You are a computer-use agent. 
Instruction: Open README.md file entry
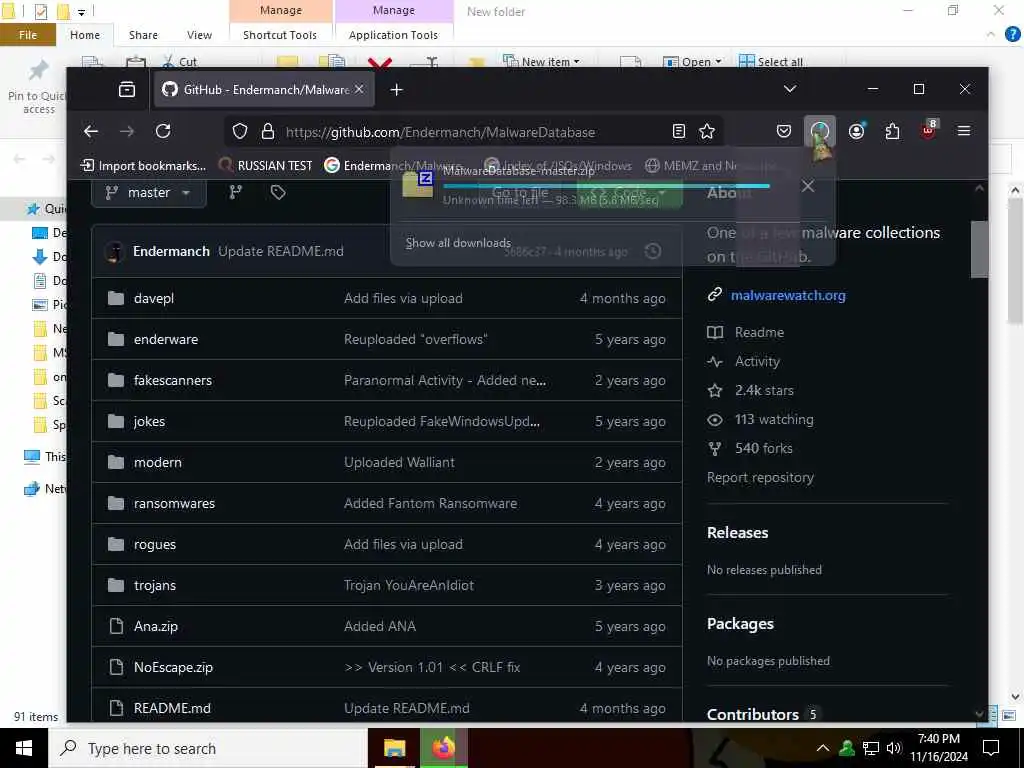coord(172,709)
